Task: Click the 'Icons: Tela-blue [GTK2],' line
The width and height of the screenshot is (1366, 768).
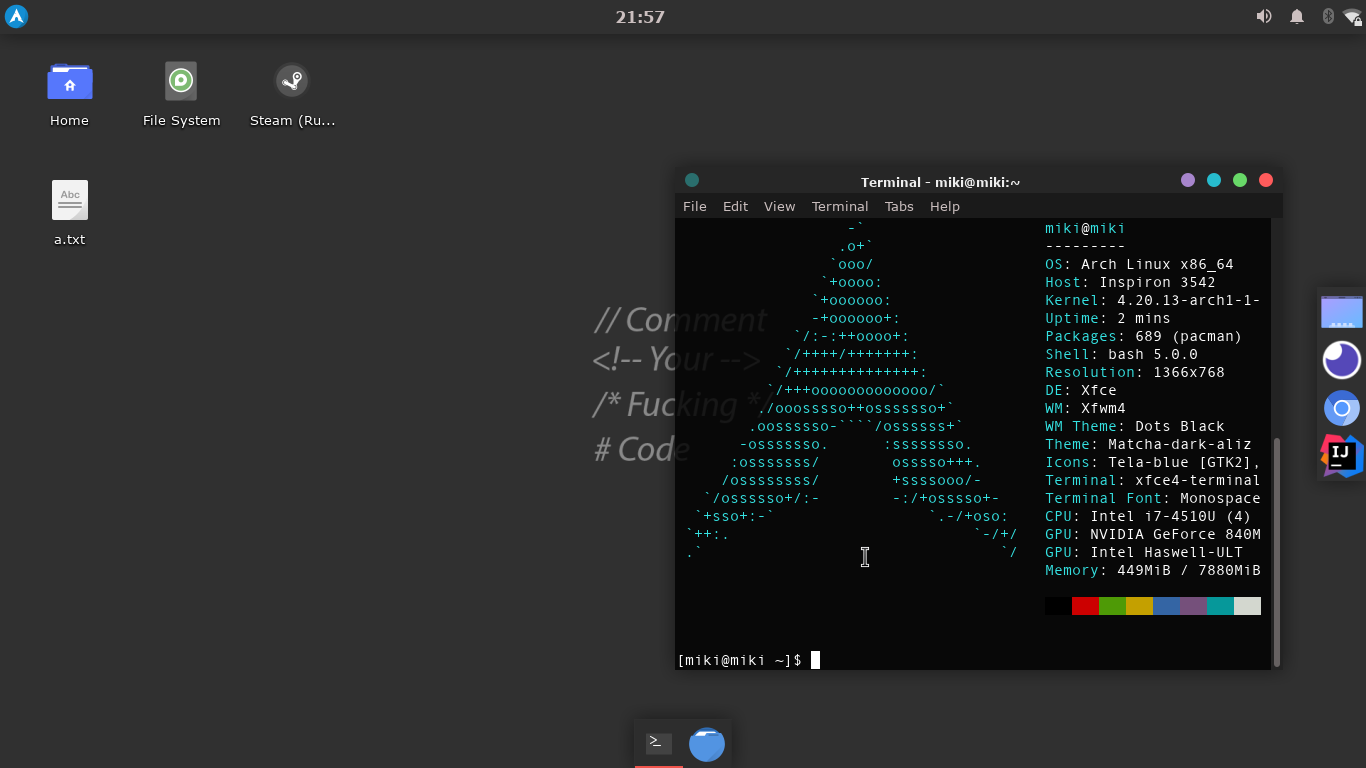Action: (x=1153, y=462)
